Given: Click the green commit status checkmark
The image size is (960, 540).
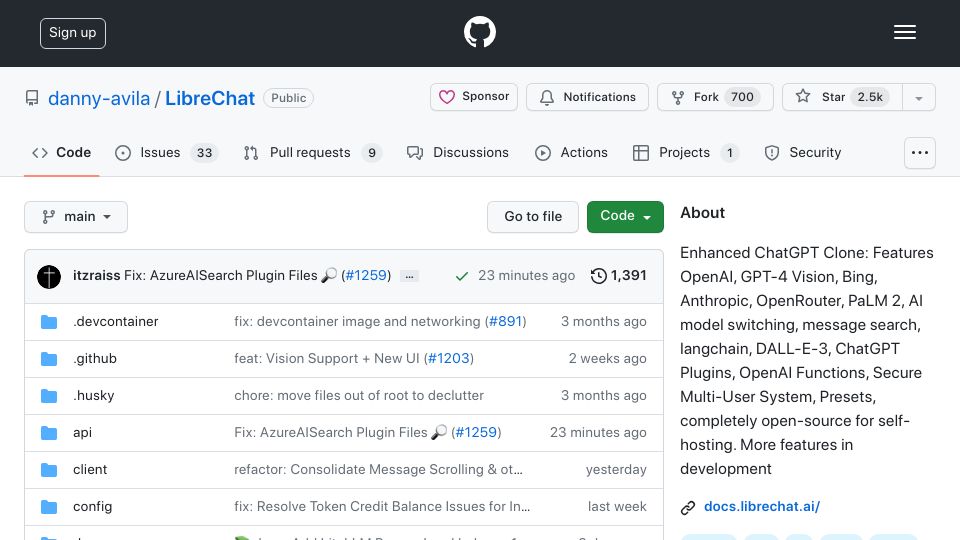Looking at the screenshot, I should pos(462,277).
